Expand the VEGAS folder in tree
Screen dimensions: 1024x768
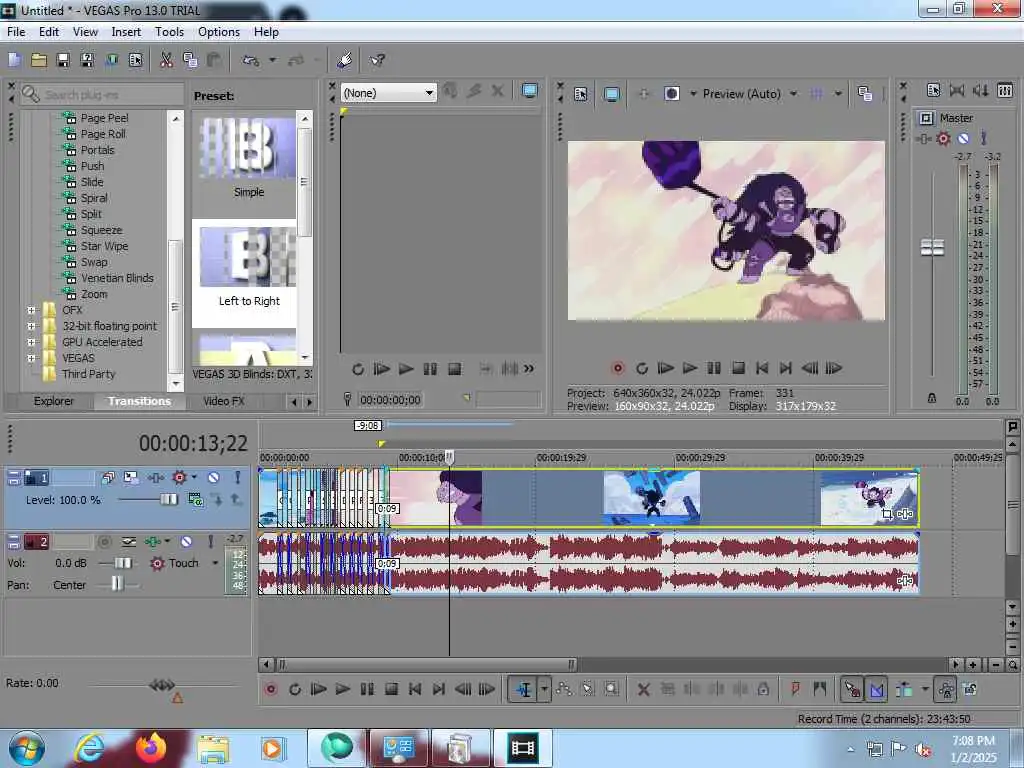(31, 358)
